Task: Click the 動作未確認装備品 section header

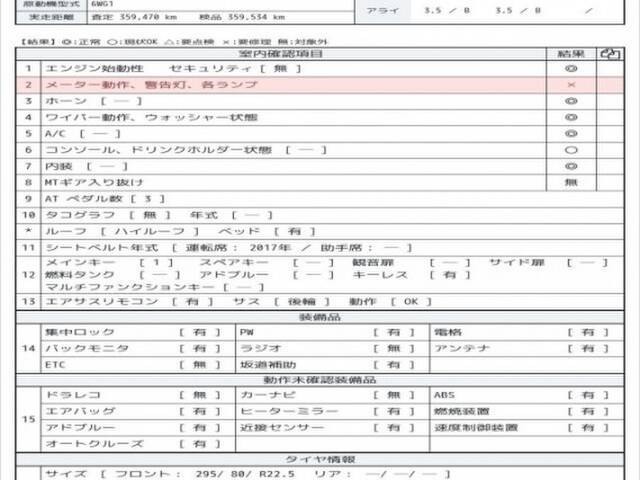Action: 320,380
